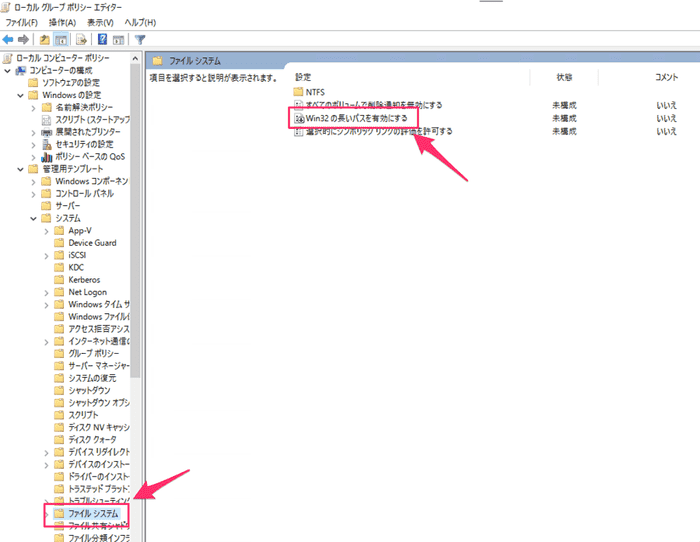This screenshot has width=700, height=542.
Task: Expand the インターネット通信の管理 node
Action: tap(46, 342)
